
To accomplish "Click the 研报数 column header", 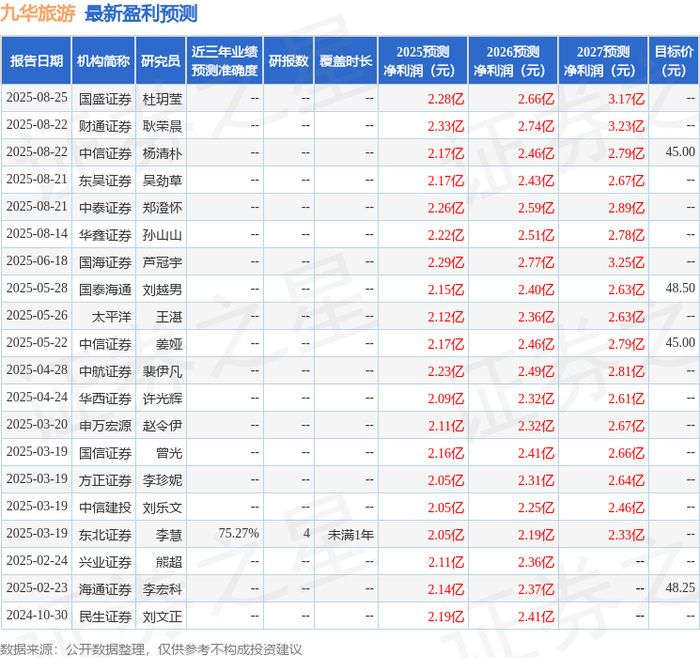I will point(288,61).
